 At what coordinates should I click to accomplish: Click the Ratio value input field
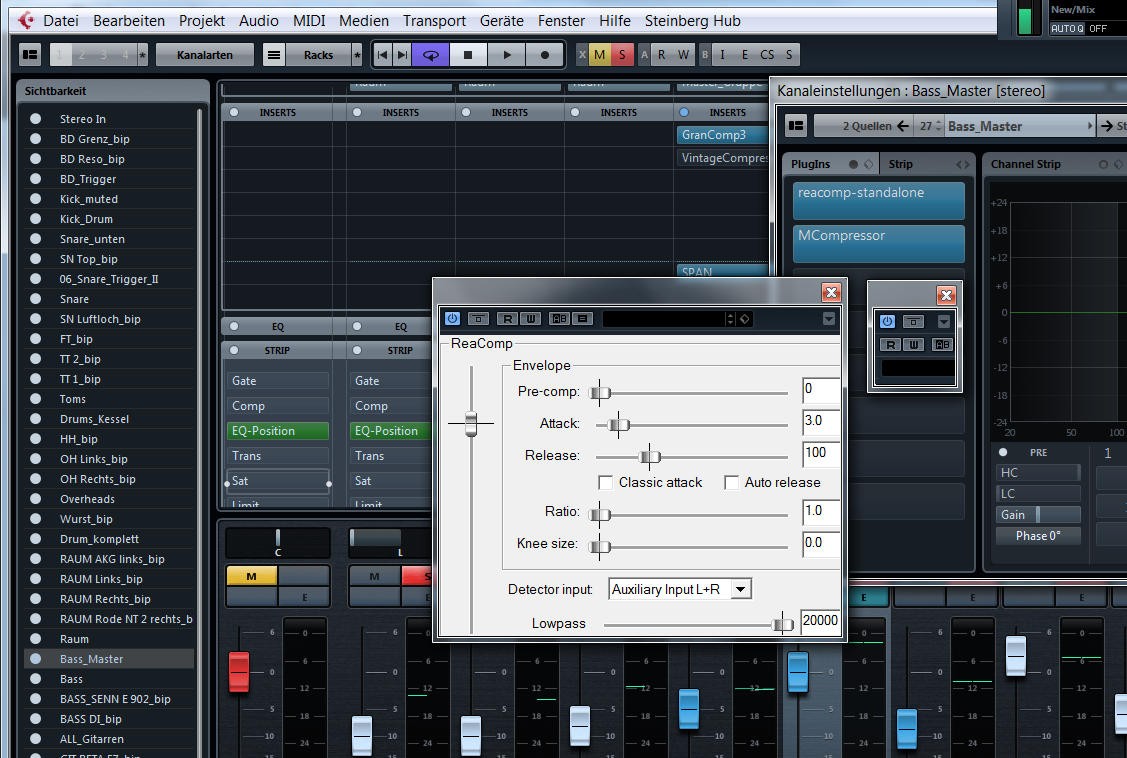(x=821, y=512)
